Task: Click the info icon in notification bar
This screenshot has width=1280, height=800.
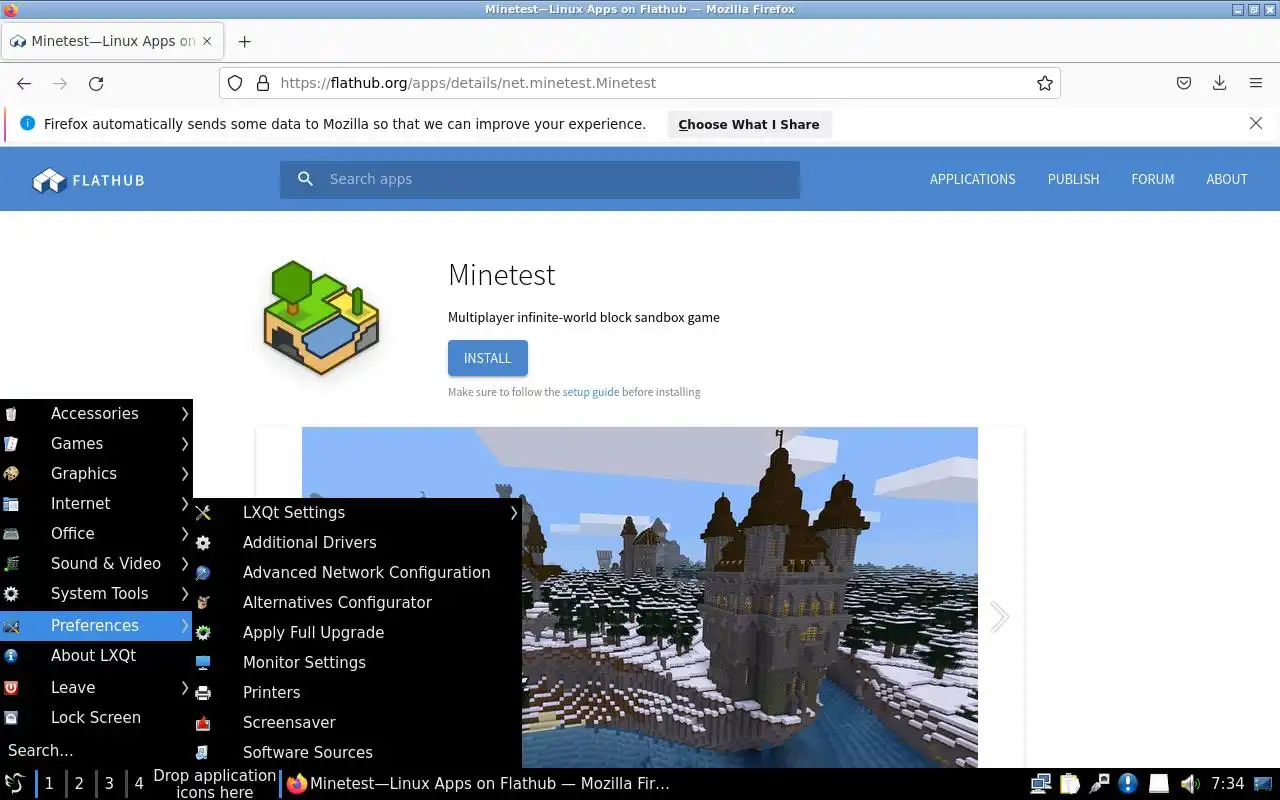Action: pos(27,123)
